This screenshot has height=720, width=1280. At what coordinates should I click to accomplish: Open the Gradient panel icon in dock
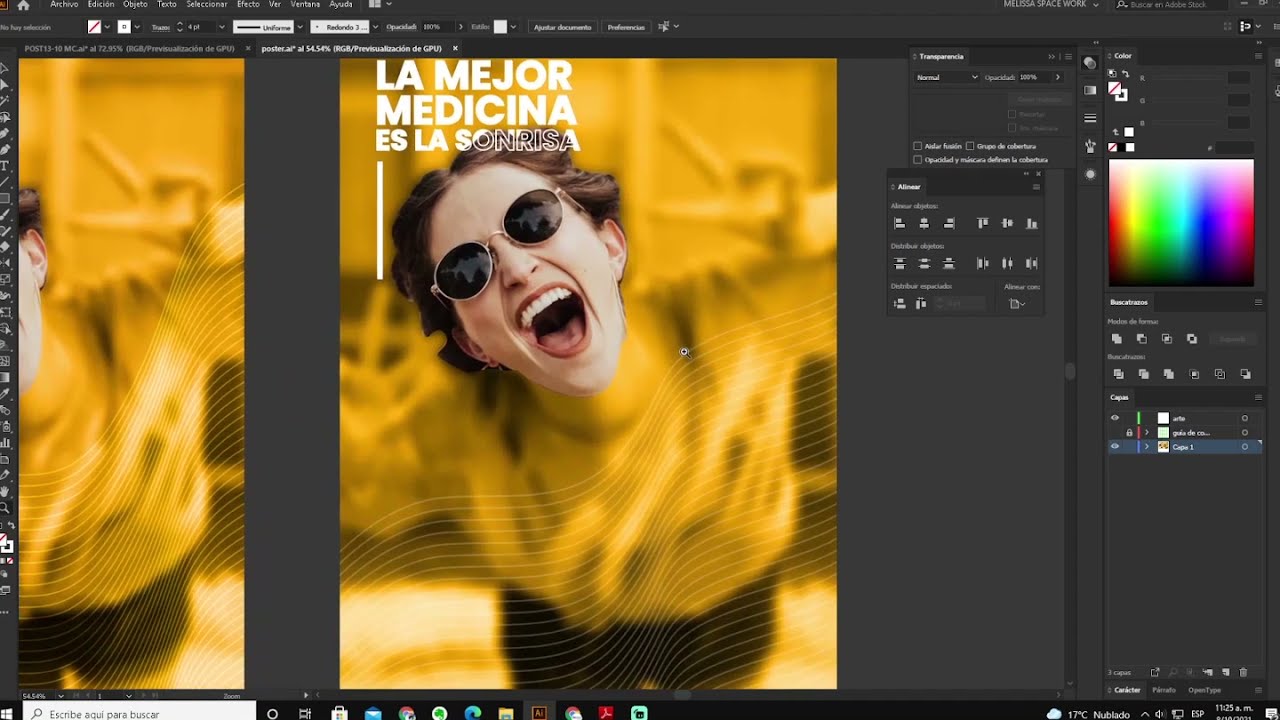pos(1090,91)
